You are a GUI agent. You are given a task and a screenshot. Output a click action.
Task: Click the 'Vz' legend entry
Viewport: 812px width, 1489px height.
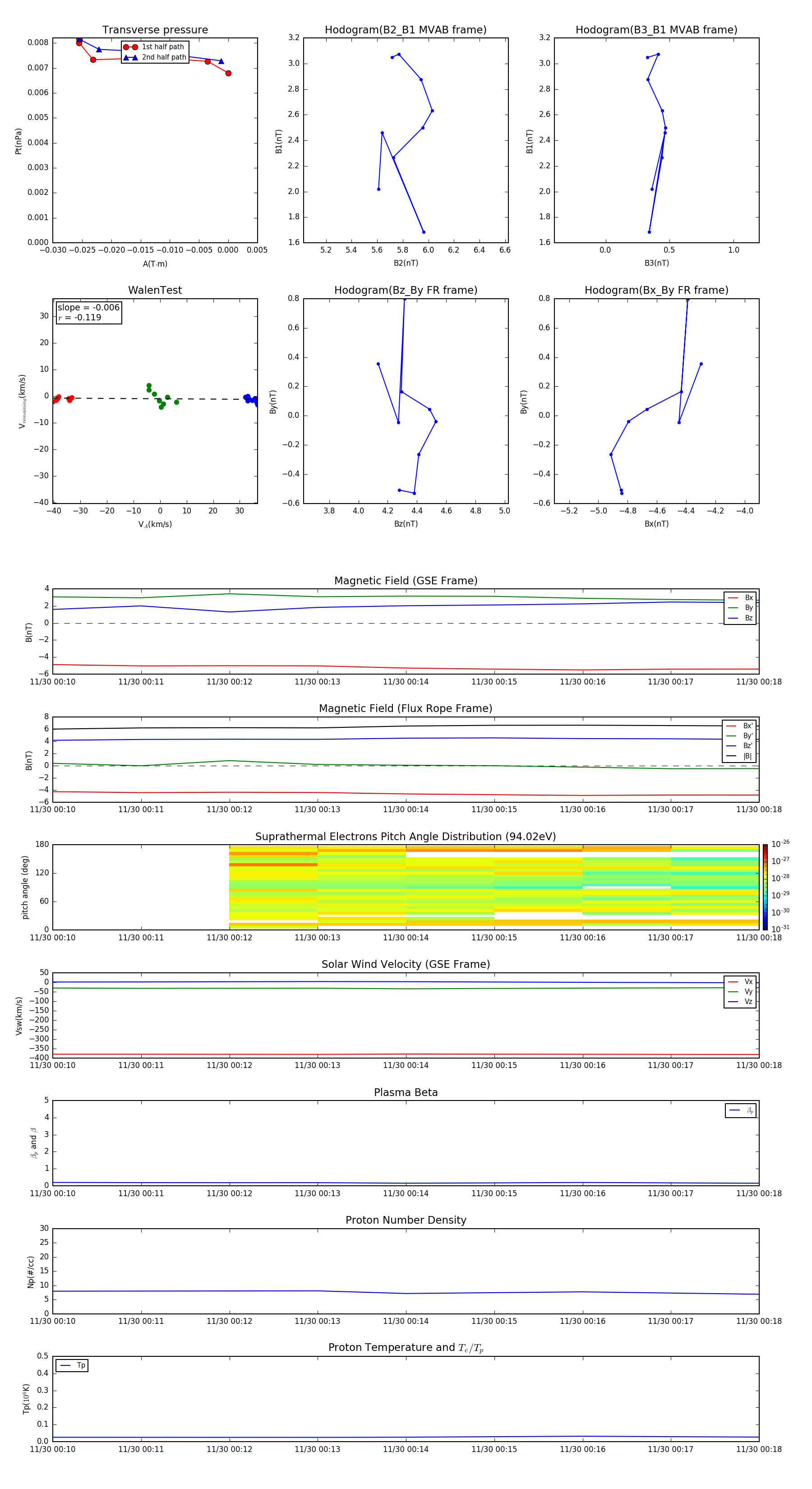pos(740,1002)
